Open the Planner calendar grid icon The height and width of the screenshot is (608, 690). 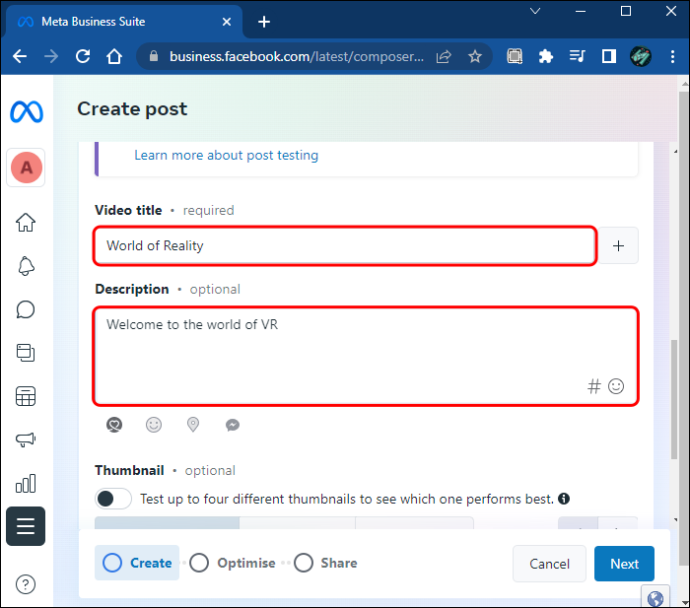pyautogui.click(x=26, y=396)
